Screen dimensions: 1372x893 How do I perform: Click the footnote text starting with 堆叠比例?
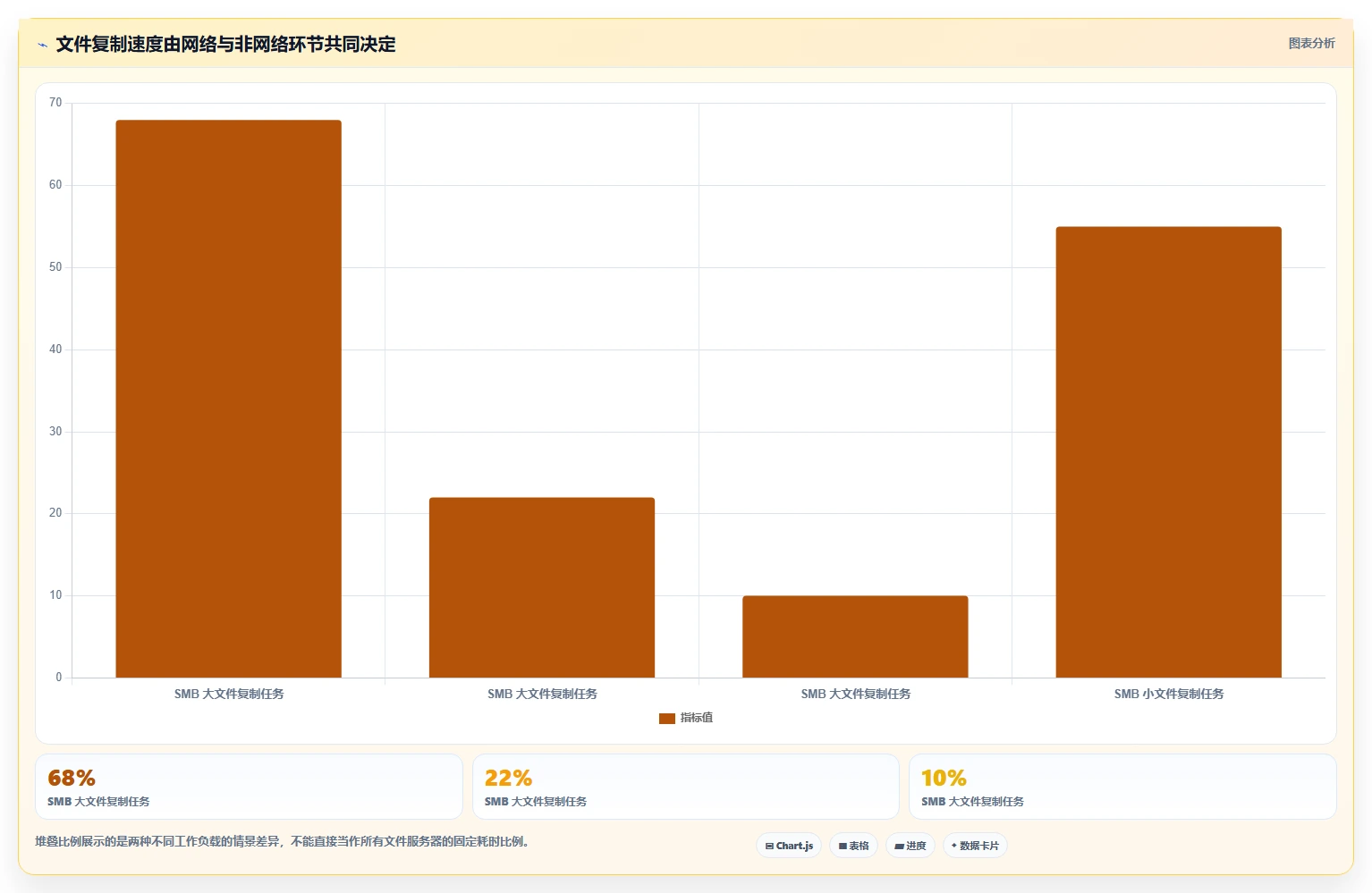282,841
